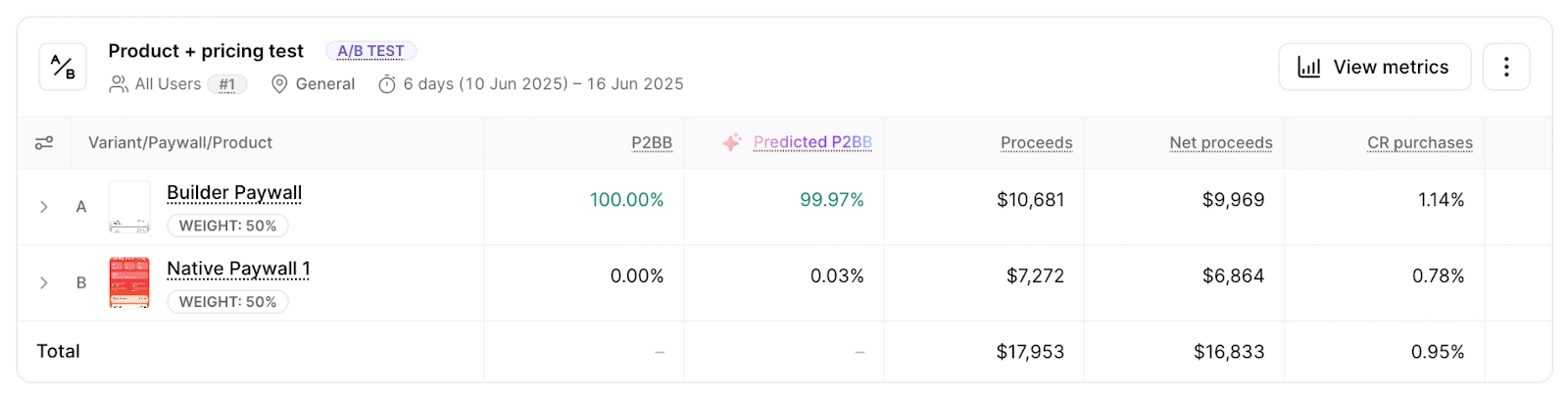Click the A/B test icon
Viewport: 1568px width, 402px height.
pyautogui.click(x=63, y=67)
